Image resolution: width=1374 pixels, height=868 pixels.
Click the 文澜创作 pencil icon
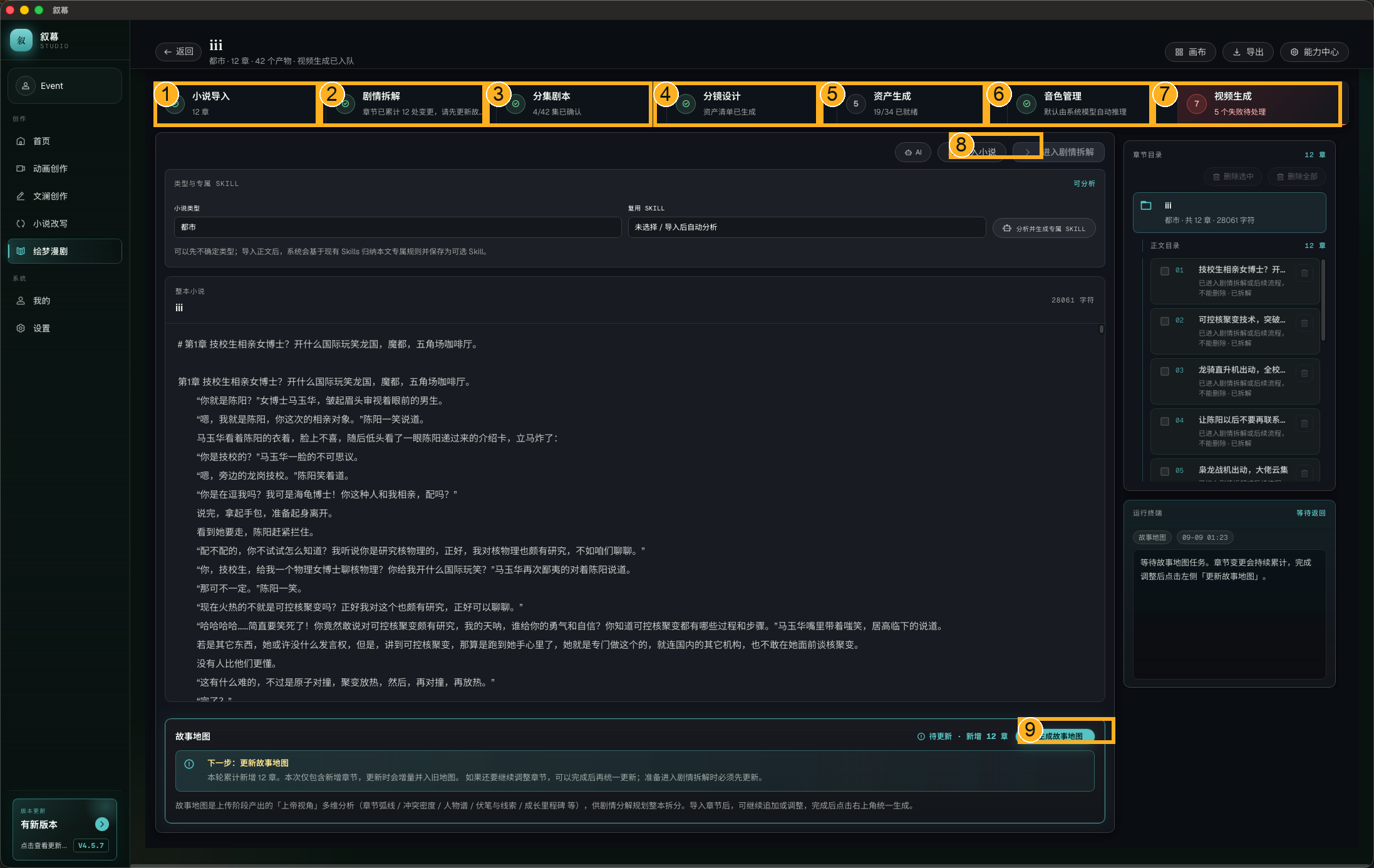(21, 196)
